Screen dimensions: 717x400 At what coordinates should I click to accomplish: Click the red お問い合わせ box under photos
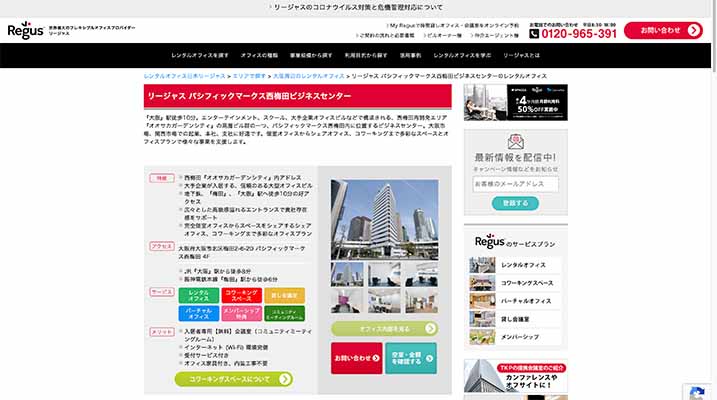point(357,358)
